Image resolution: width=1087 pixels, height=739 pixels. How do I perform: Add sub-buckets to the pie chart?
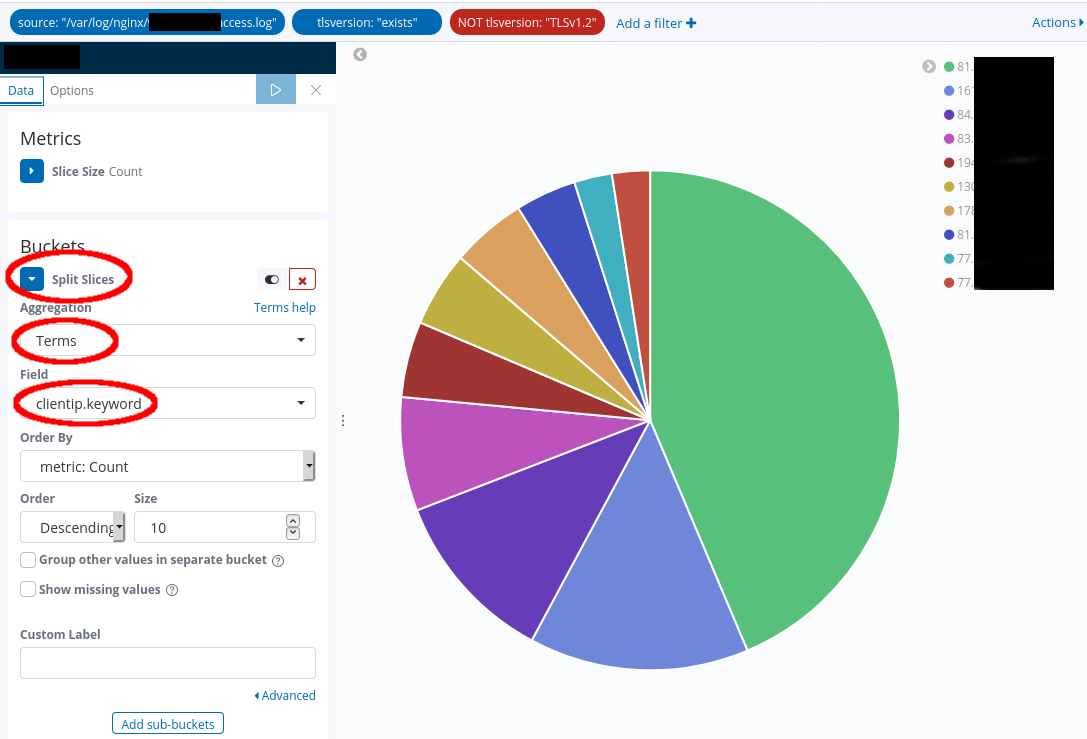pos(168,724)
